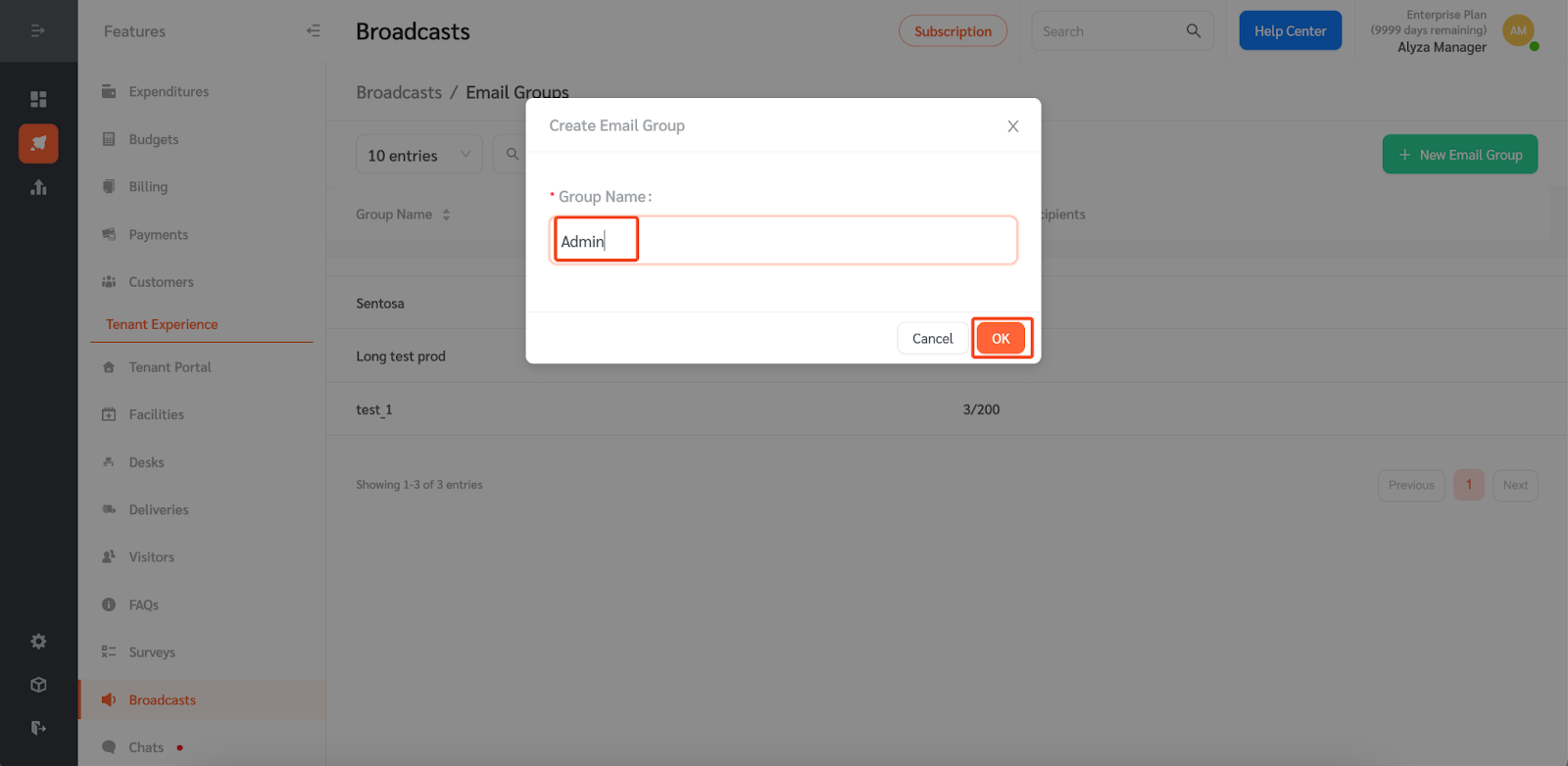
Task: Click the search magnifier icon in header
Action: click(x=1194, y=31)
